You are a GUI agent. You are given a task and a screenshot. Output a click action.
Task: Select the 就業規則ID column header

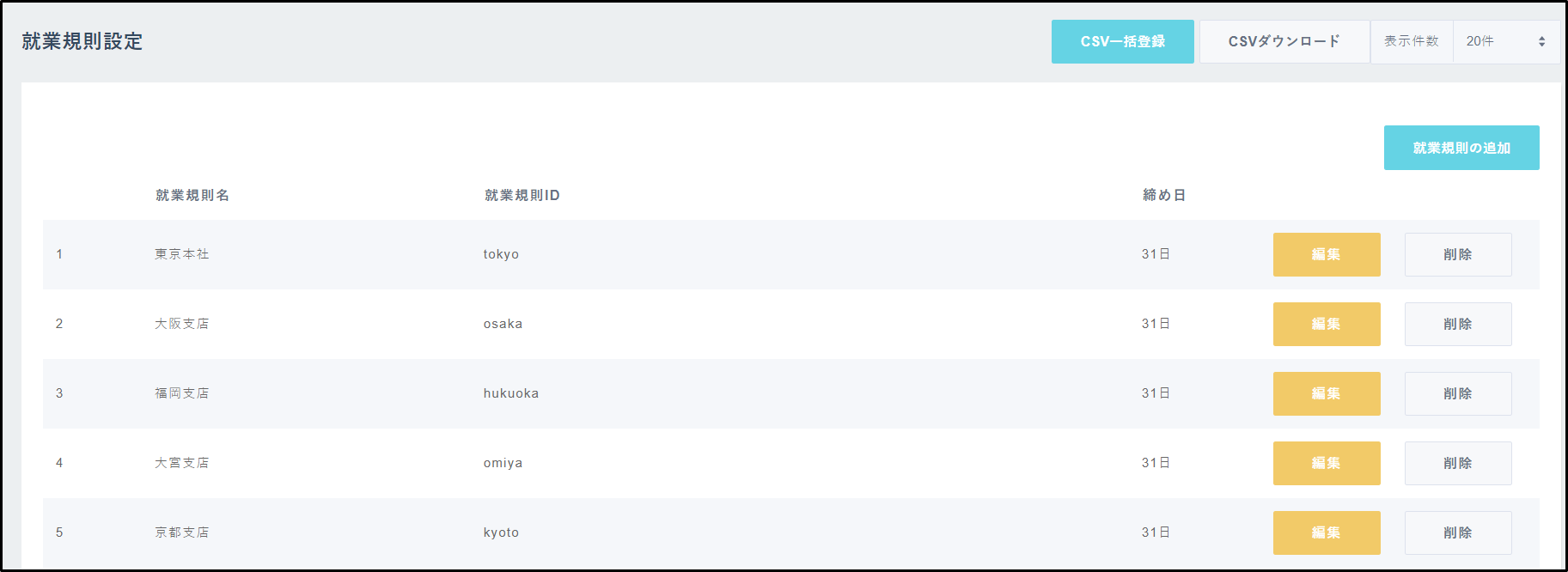(522, 195)
